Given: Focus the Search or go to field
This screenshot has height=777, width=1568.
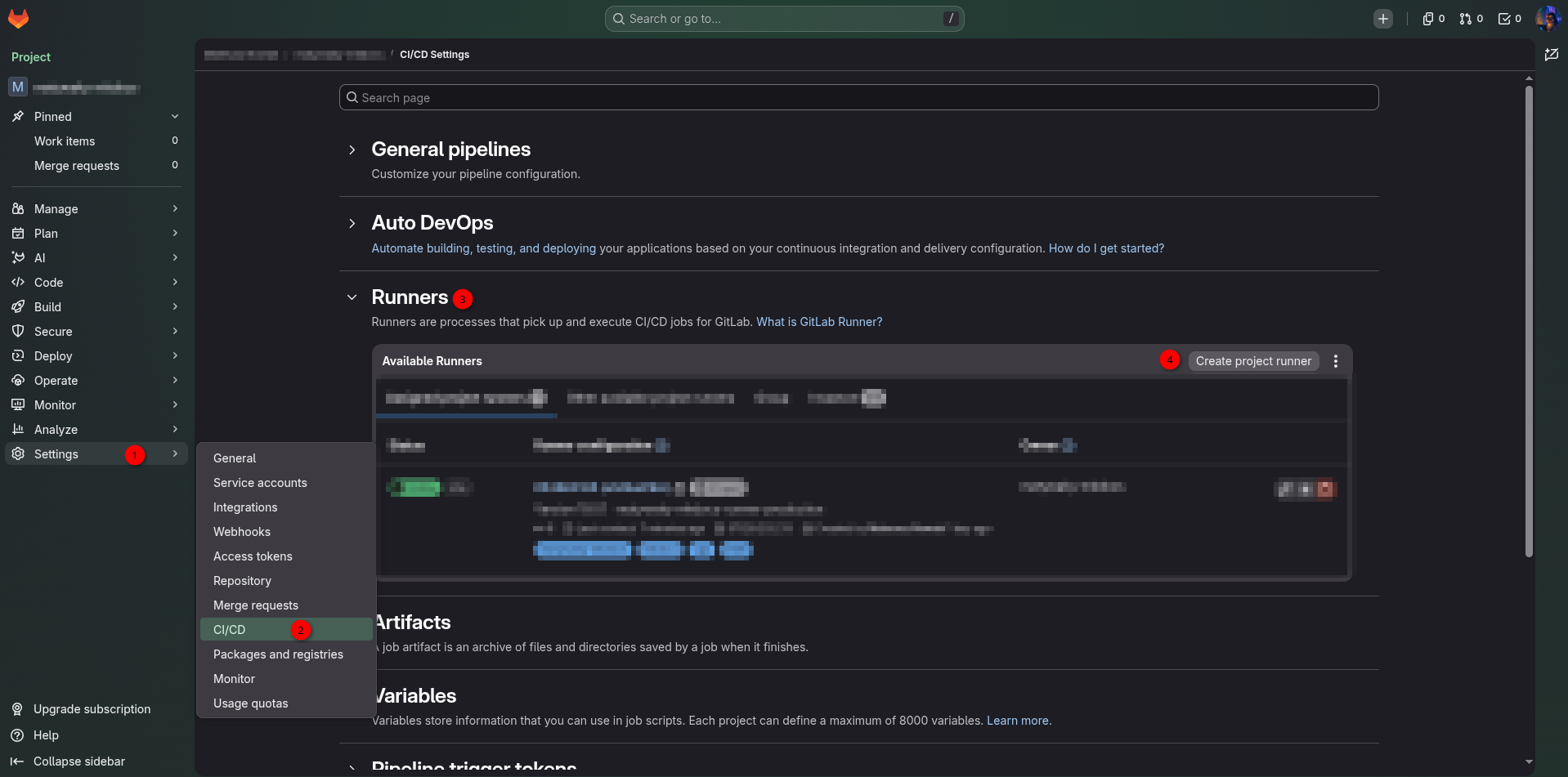Looking at the screenshot, I should click(784, 19).
